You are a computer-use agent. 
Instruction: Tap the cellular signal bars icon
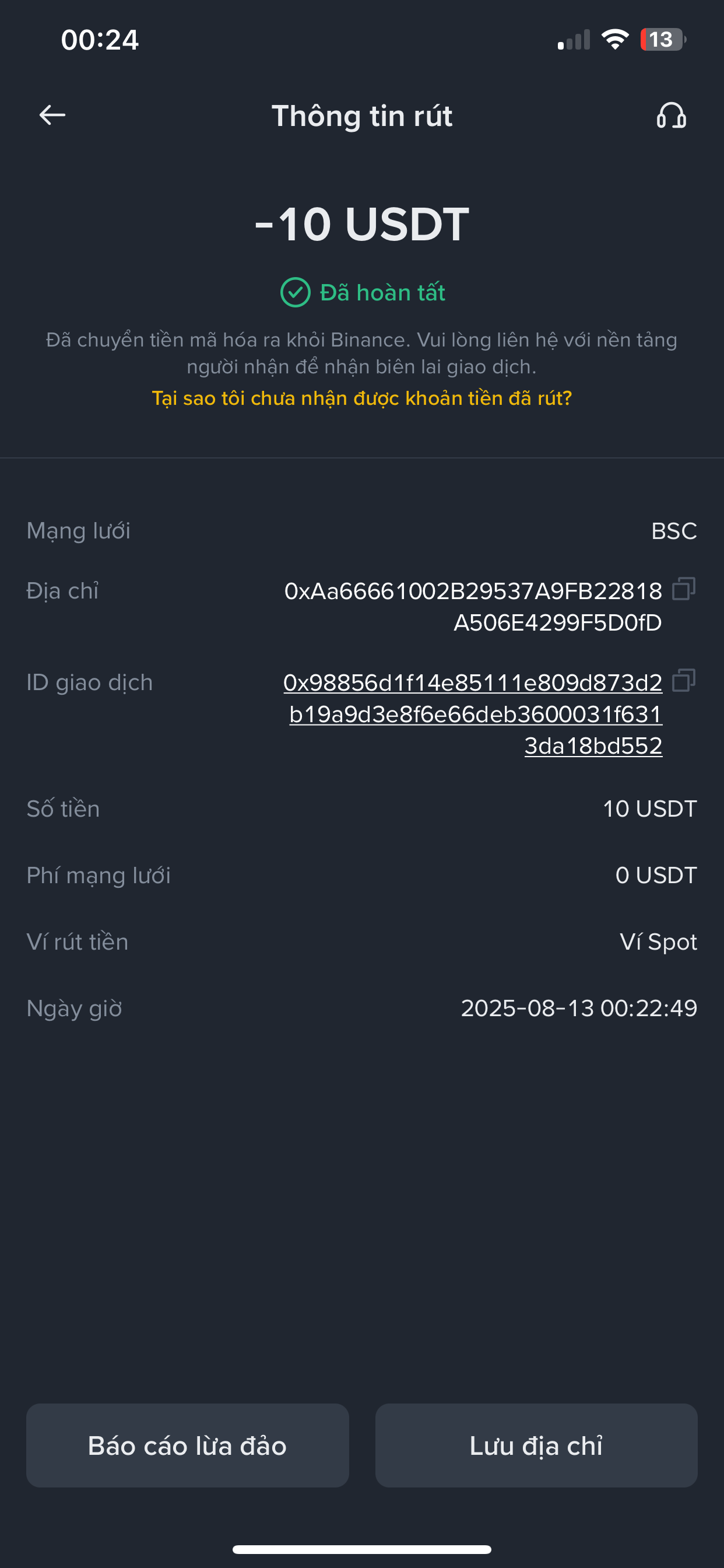coord(574,41)
